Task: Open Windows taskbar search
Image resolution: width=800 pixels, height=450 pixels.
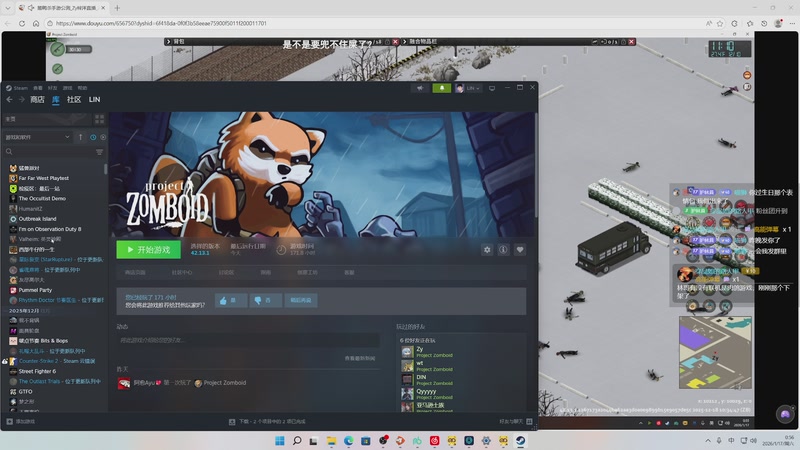Action: 297,441
